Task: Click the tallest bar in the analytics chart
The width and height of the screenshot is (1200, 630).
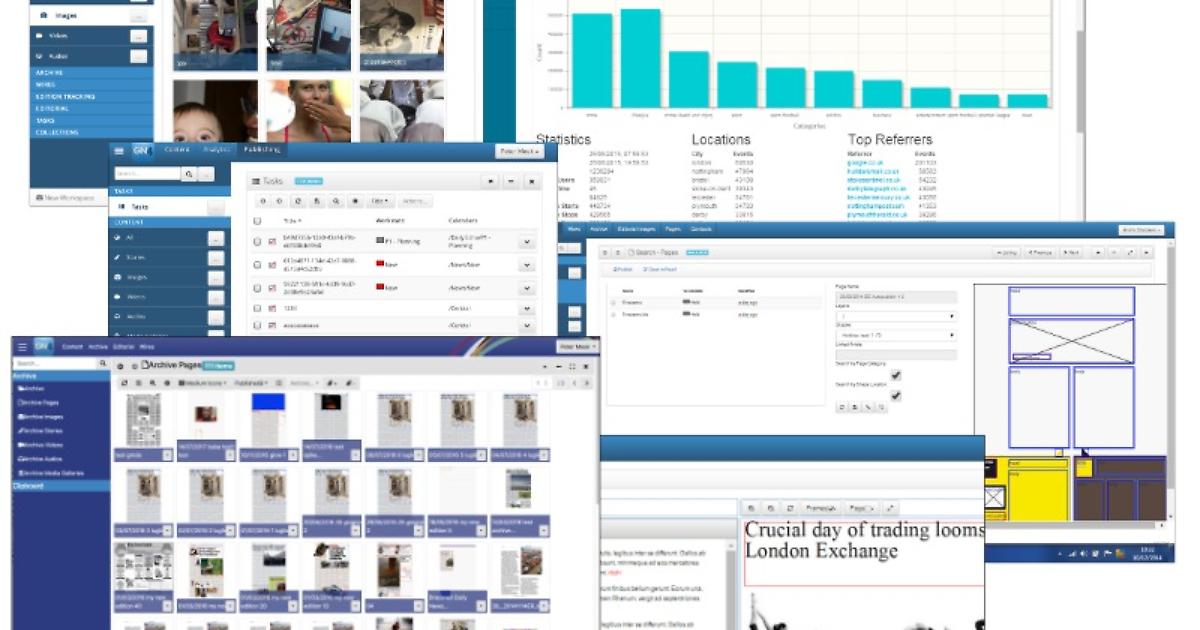Action: pyautogui.click(x=640, y=58)
